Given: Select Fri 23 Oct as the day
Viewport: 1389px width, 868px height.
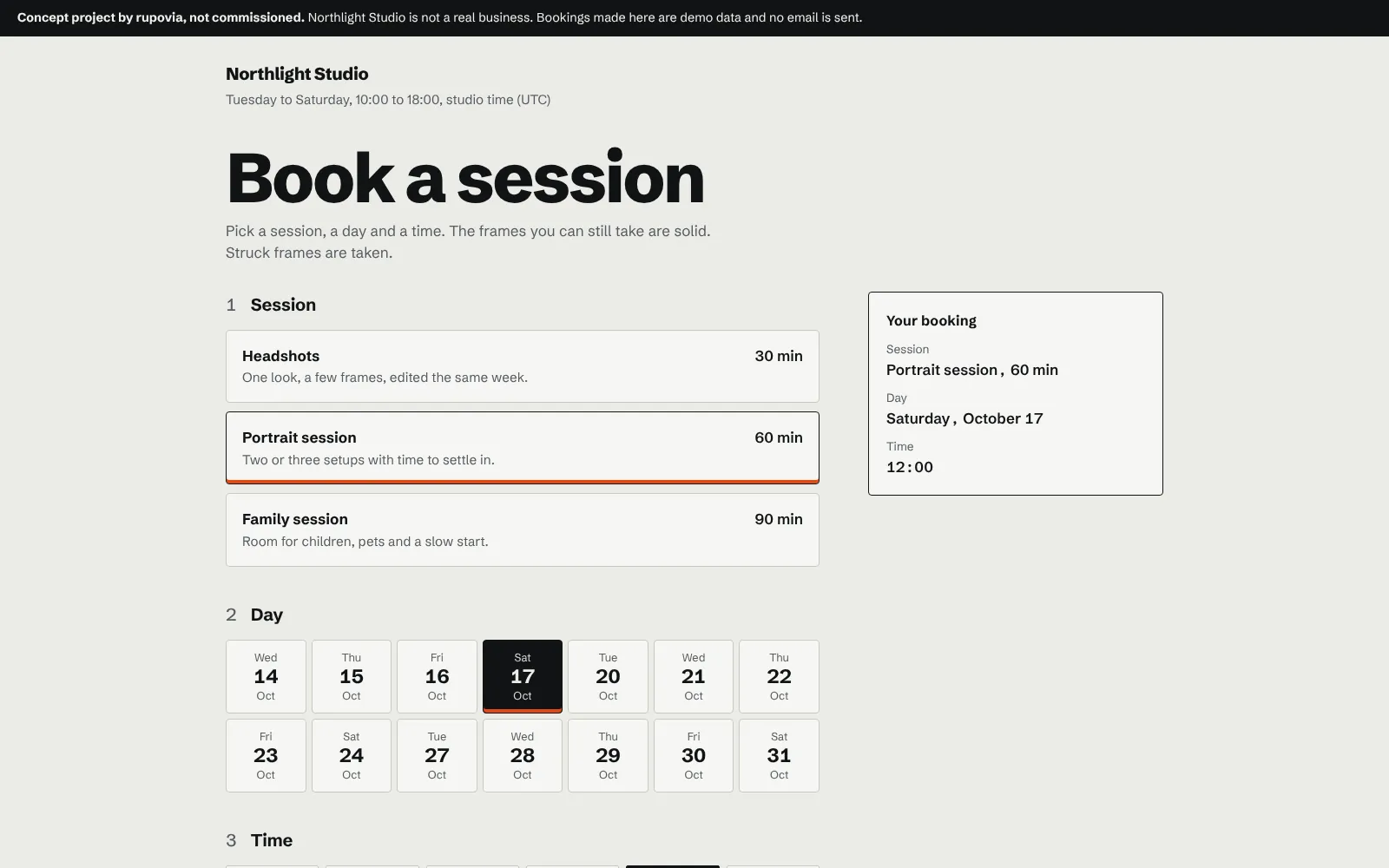Looking at the screenshot, I should click(x=266, y=755).
